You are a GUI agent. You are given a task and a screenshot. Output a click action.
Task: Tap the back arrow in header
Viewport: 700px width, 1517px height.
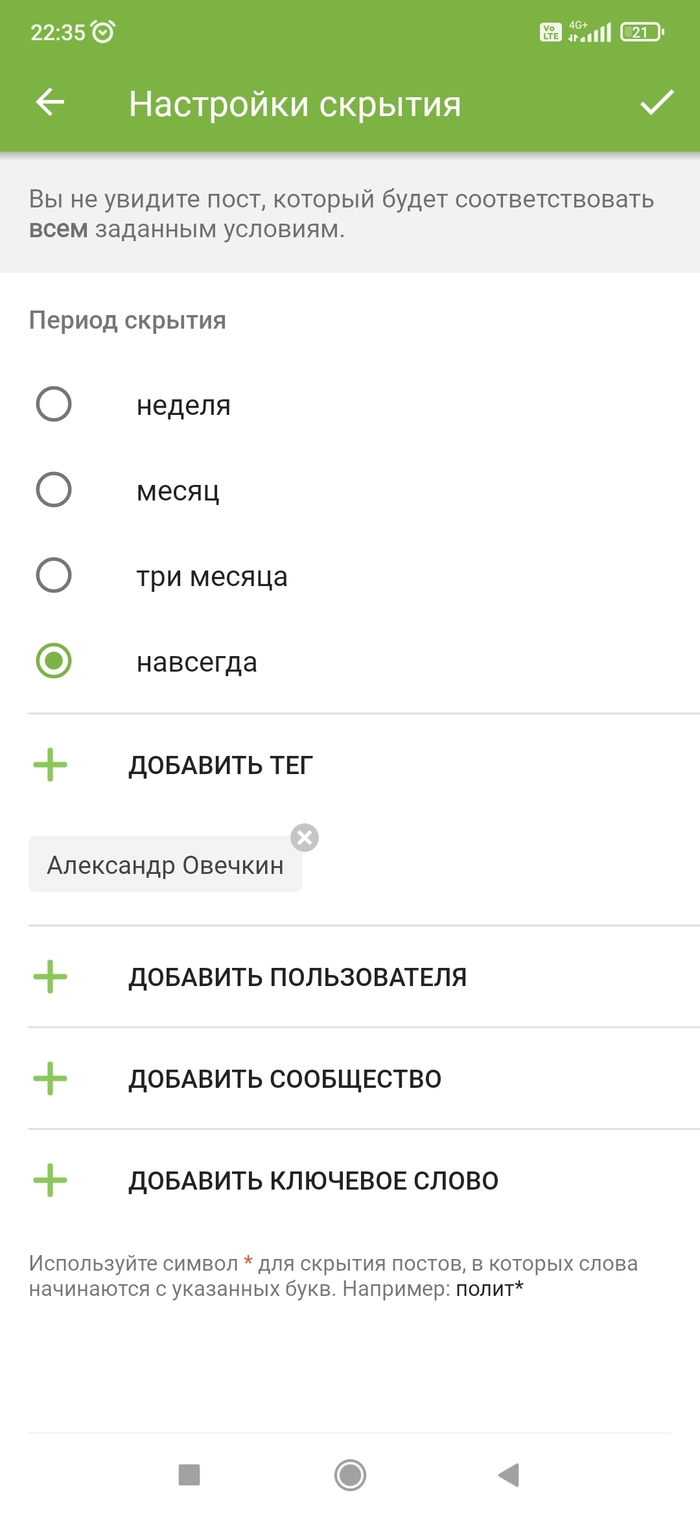50,103
